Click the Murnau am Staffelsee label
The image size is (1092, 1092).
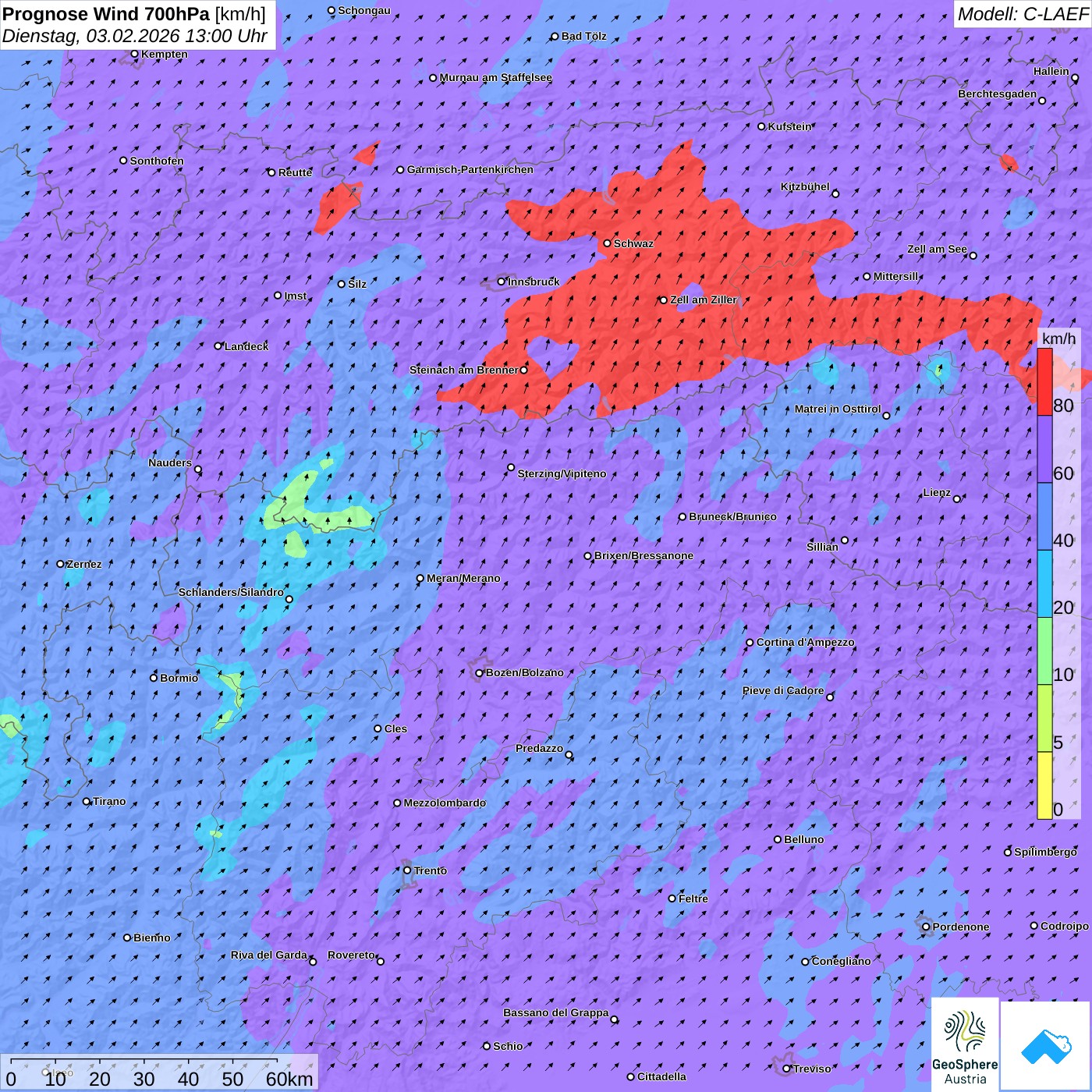pyautogui.click(x=495, y=77)
